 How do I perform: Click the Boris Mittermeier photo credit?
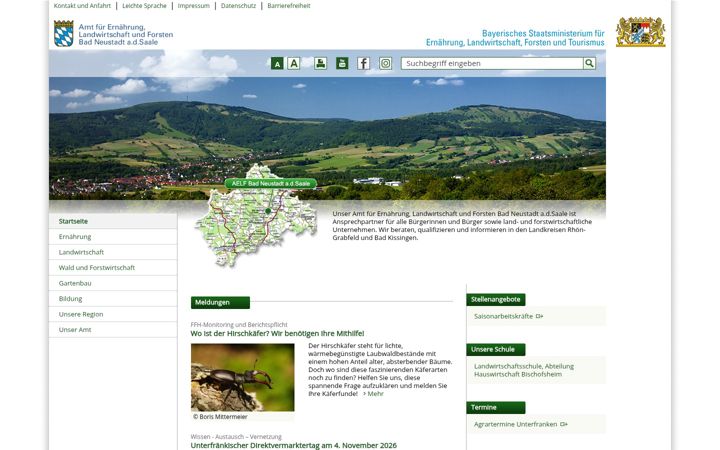click(220, 417)
